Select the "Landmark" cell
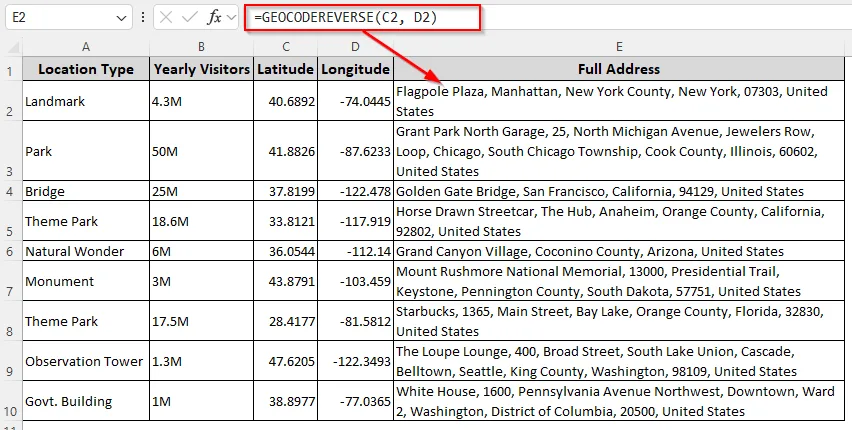Image resolution: width=852 pixels, height=430 pixels. pyautogui.click(x=86, y=101)
